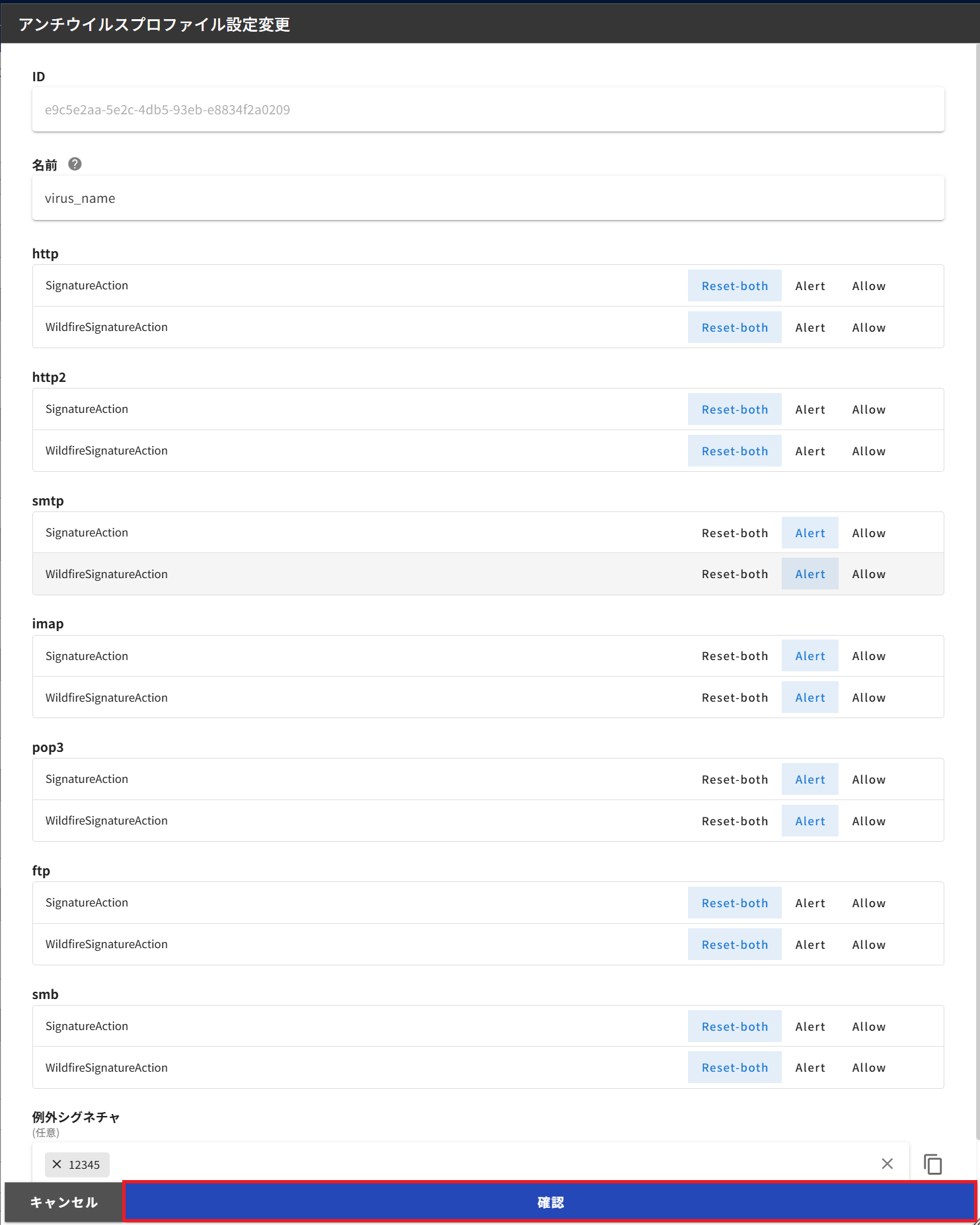Screen dimensions: 980x1225
Task: Choose Allow for smtp WildfireSignatureAction
Action: point(868,574)
